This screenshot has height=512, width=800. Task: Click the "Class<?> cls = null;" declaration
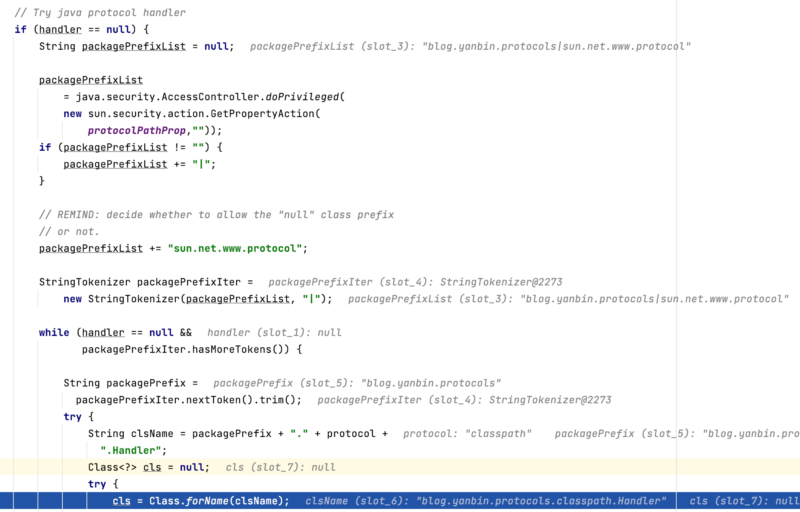coord(148,467)
